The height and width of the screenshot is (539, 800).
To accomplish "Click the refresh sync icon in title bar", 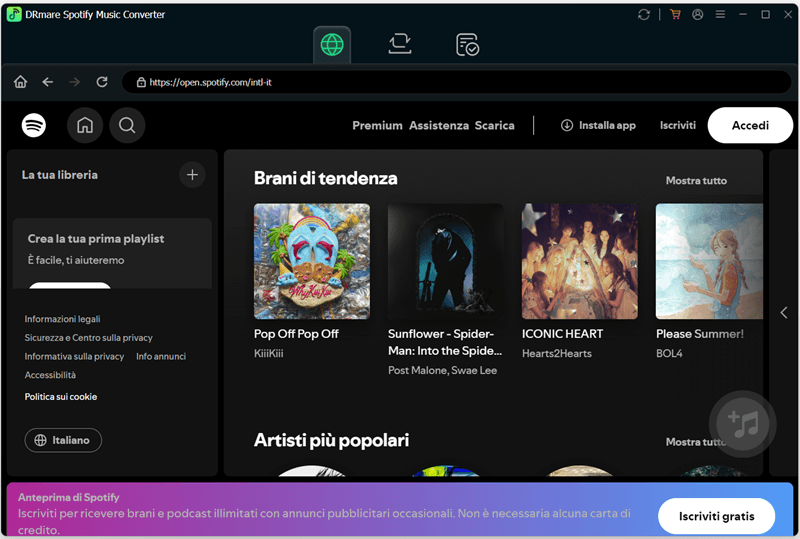I will [644, 15].
